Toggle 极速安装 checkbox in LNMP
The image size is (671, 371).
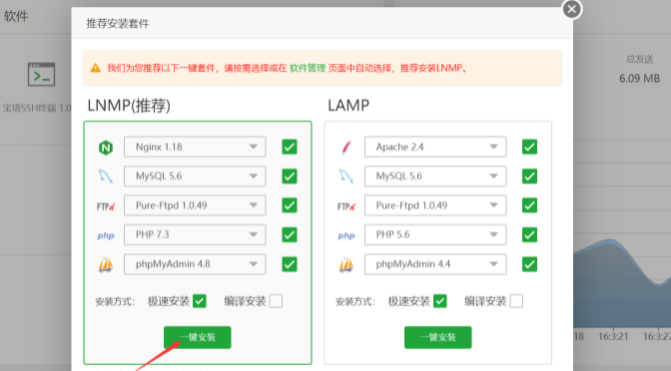coord(199,301)
